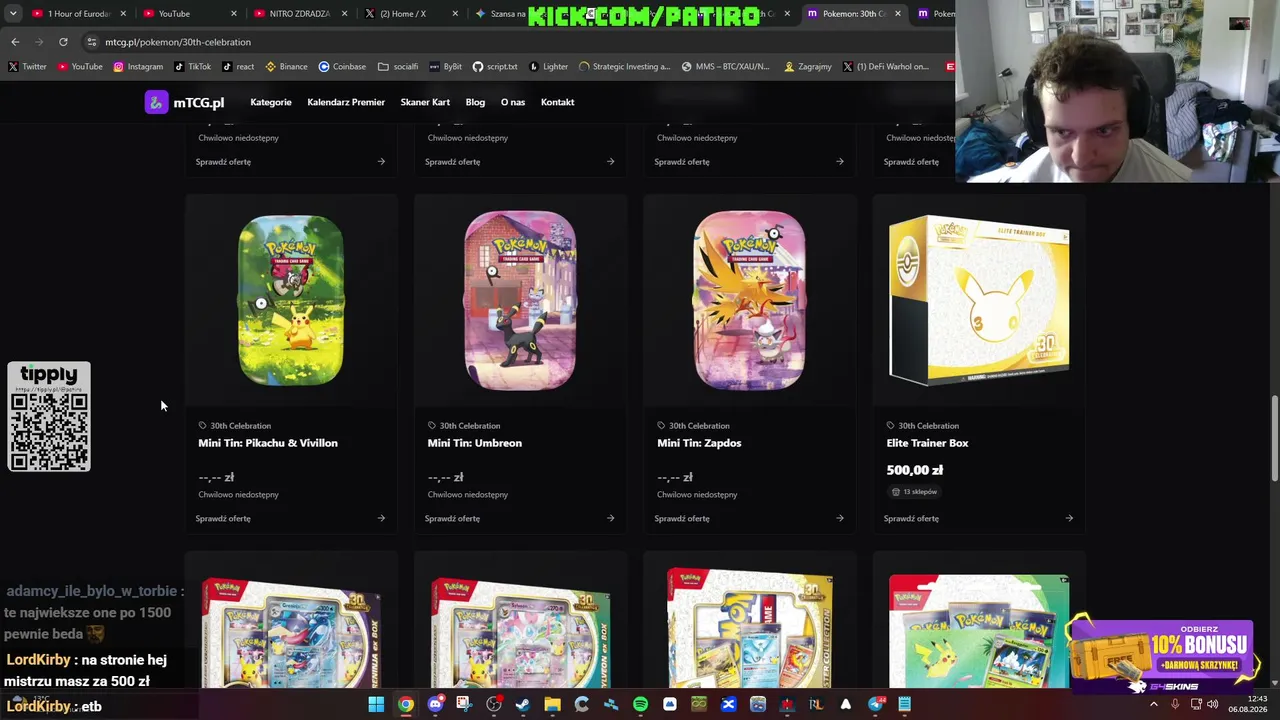Click the 10% Bonusu promo banner
Screen dimensions: 1280x720
point(1163,655)
